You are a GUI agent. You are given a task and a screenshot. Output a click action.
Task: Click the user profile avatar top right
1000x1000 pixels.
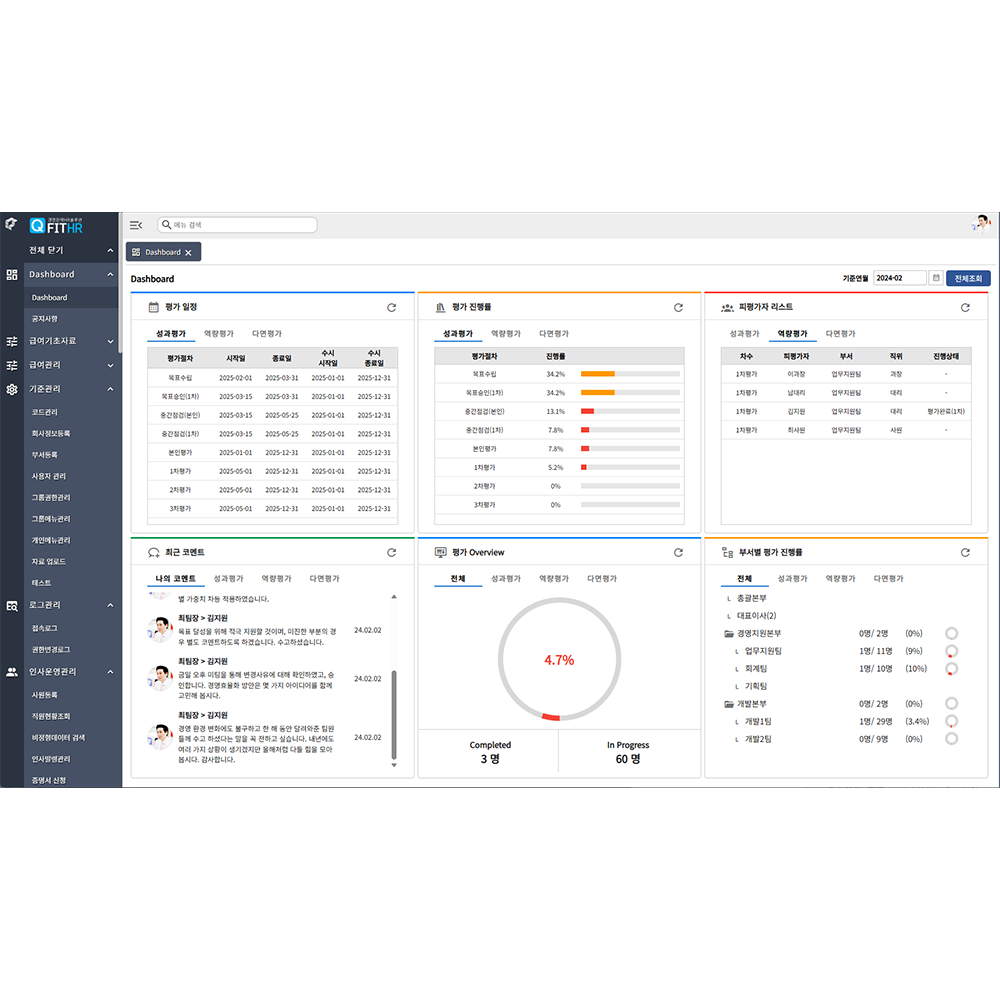(x=981, y=221)
